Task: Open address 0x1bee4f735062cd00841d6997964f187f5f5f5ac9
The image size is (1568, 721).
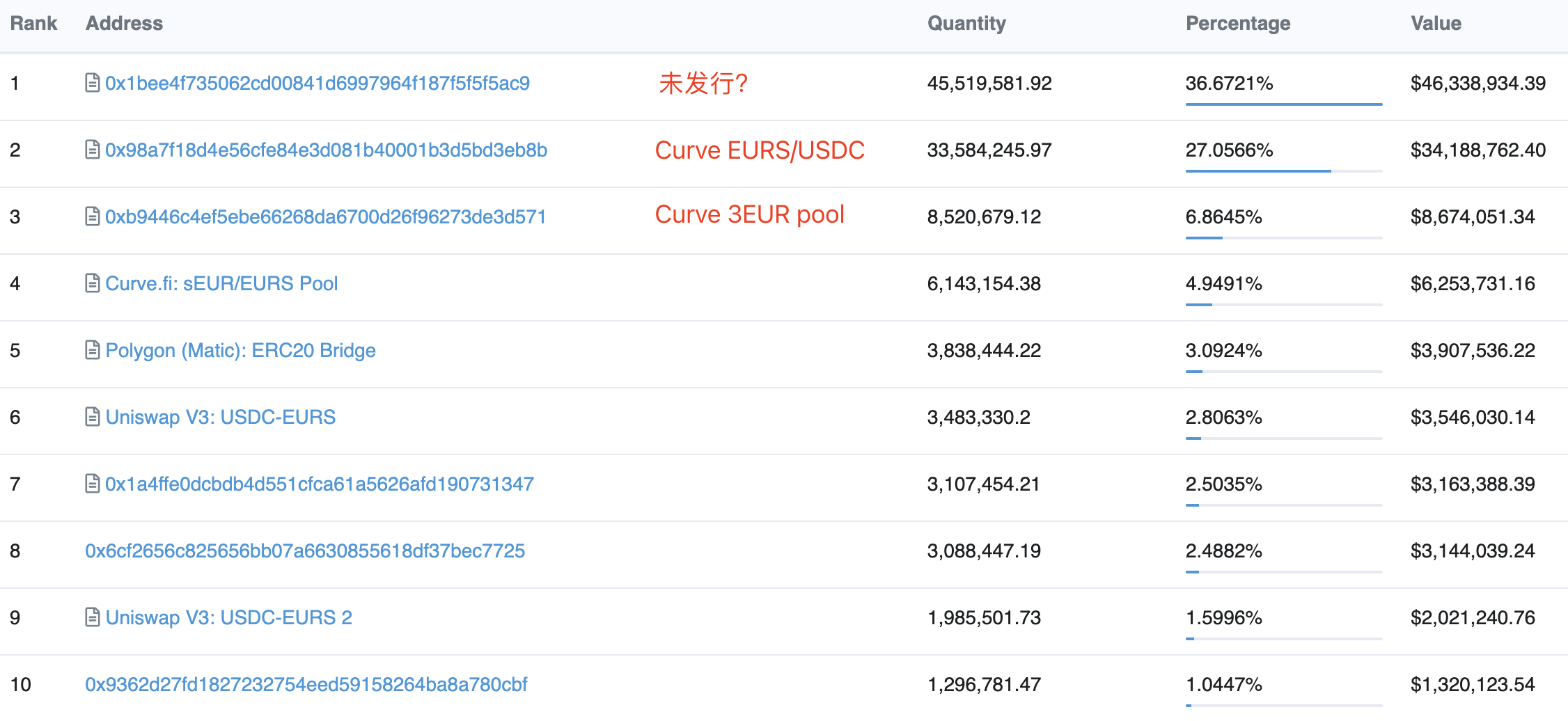Action: pyautogui.click(x=317, y=84)
